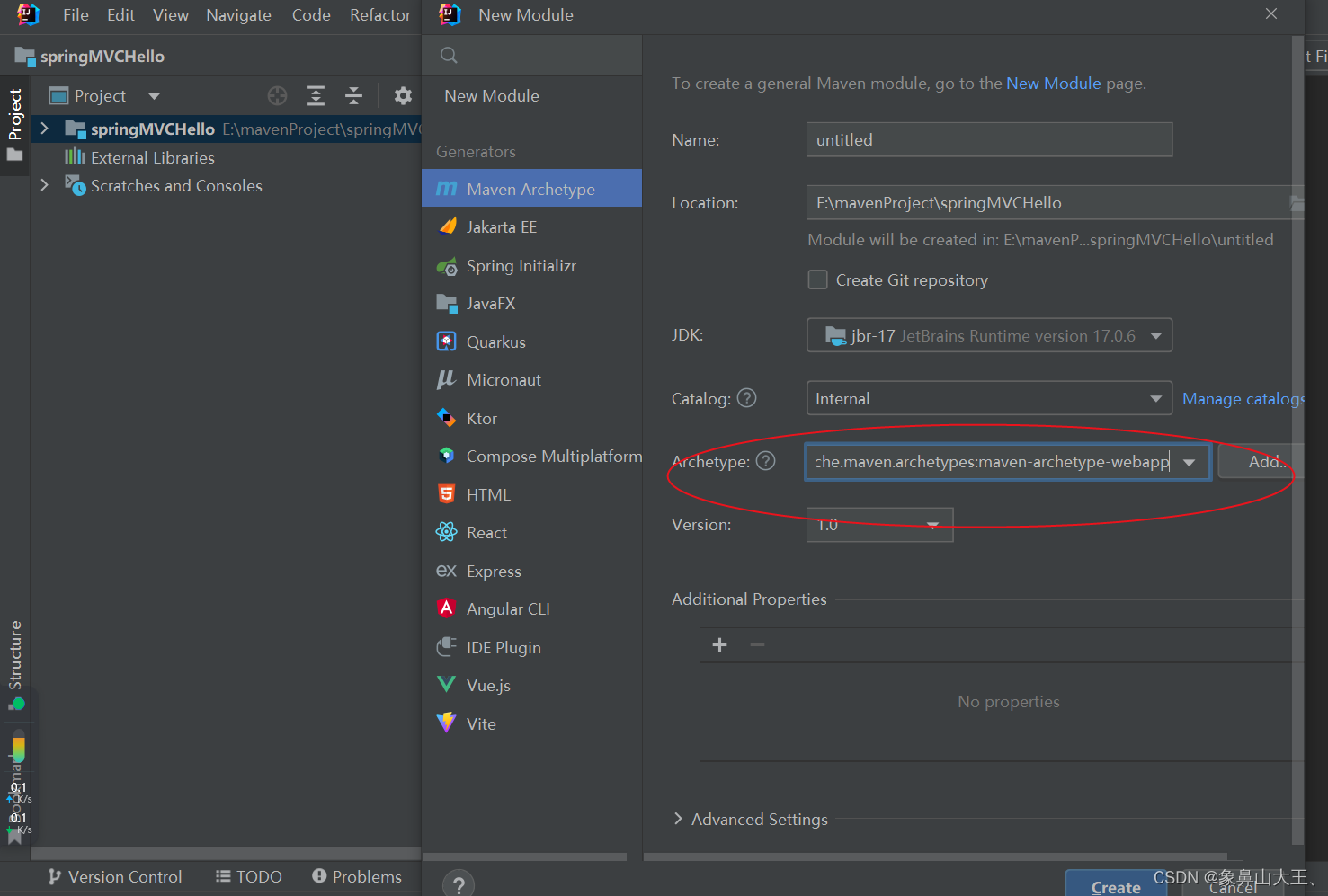Open the Archetype dropdown arrow

click(1190, 462)
